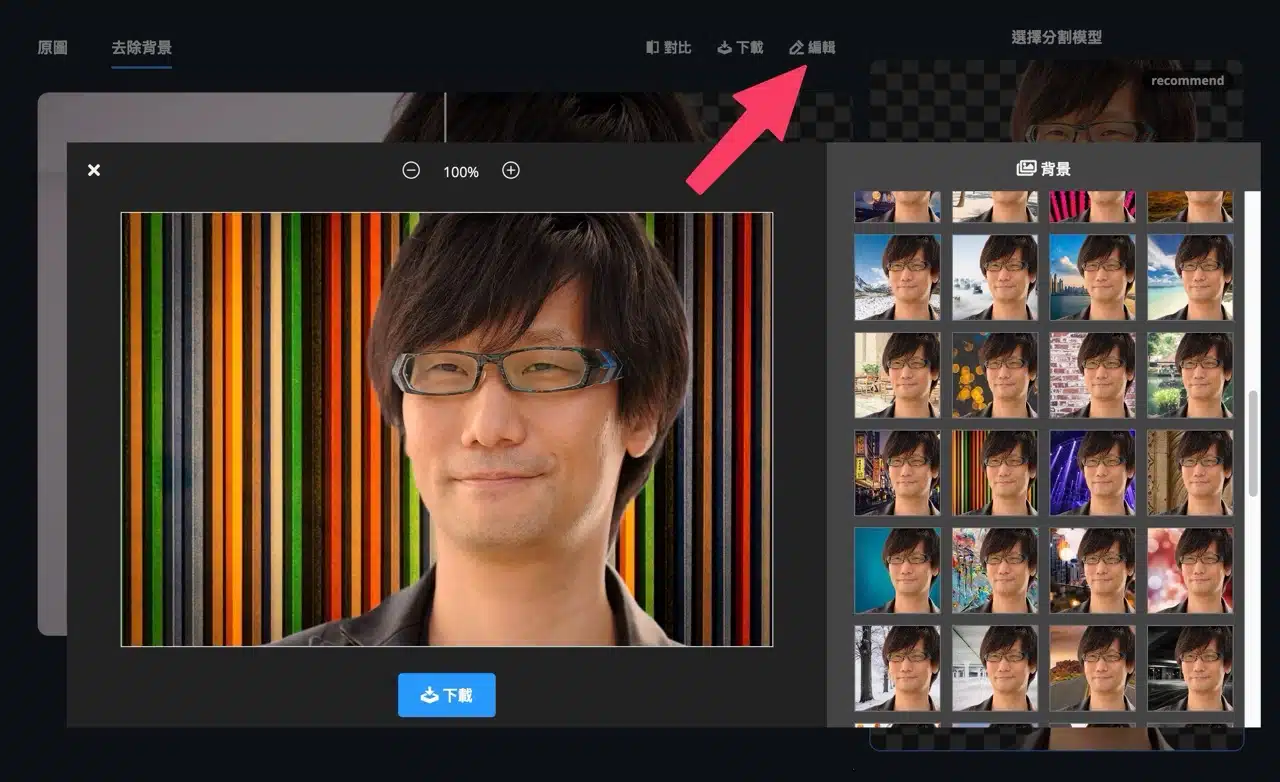
Task: Click the top toolbar 下載 download icon
Action: point(740,47)
